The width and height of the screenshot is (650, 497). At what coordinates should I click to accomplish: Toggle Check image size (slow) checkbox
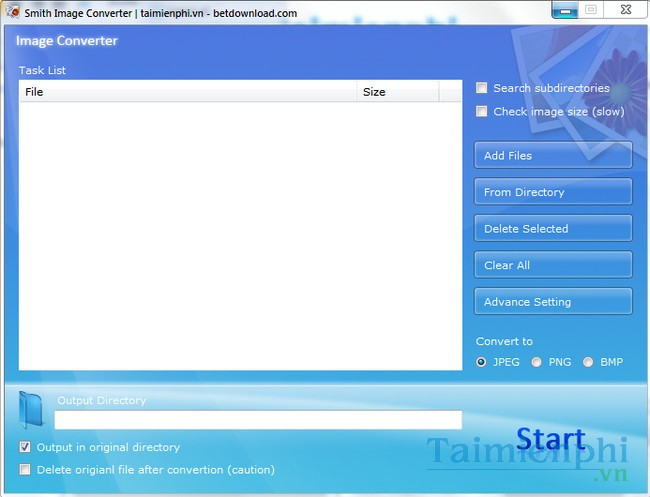tap(481, 111)
